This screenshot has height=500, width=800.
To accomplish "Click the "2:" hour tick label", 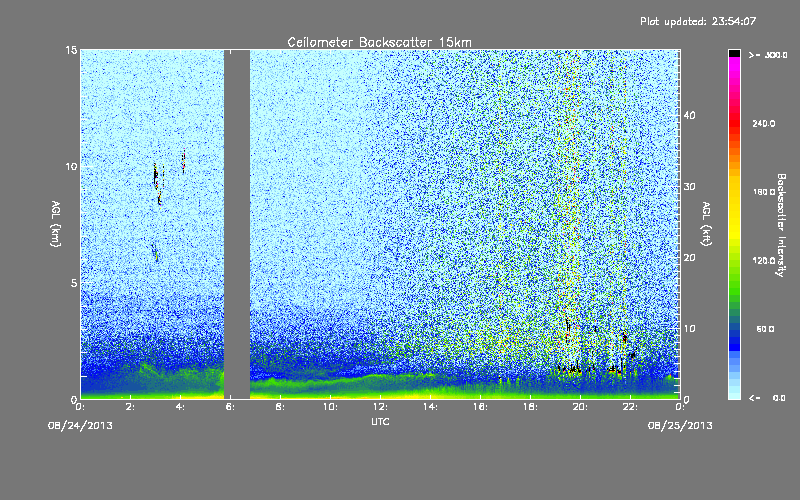I will tap(130, 407).
